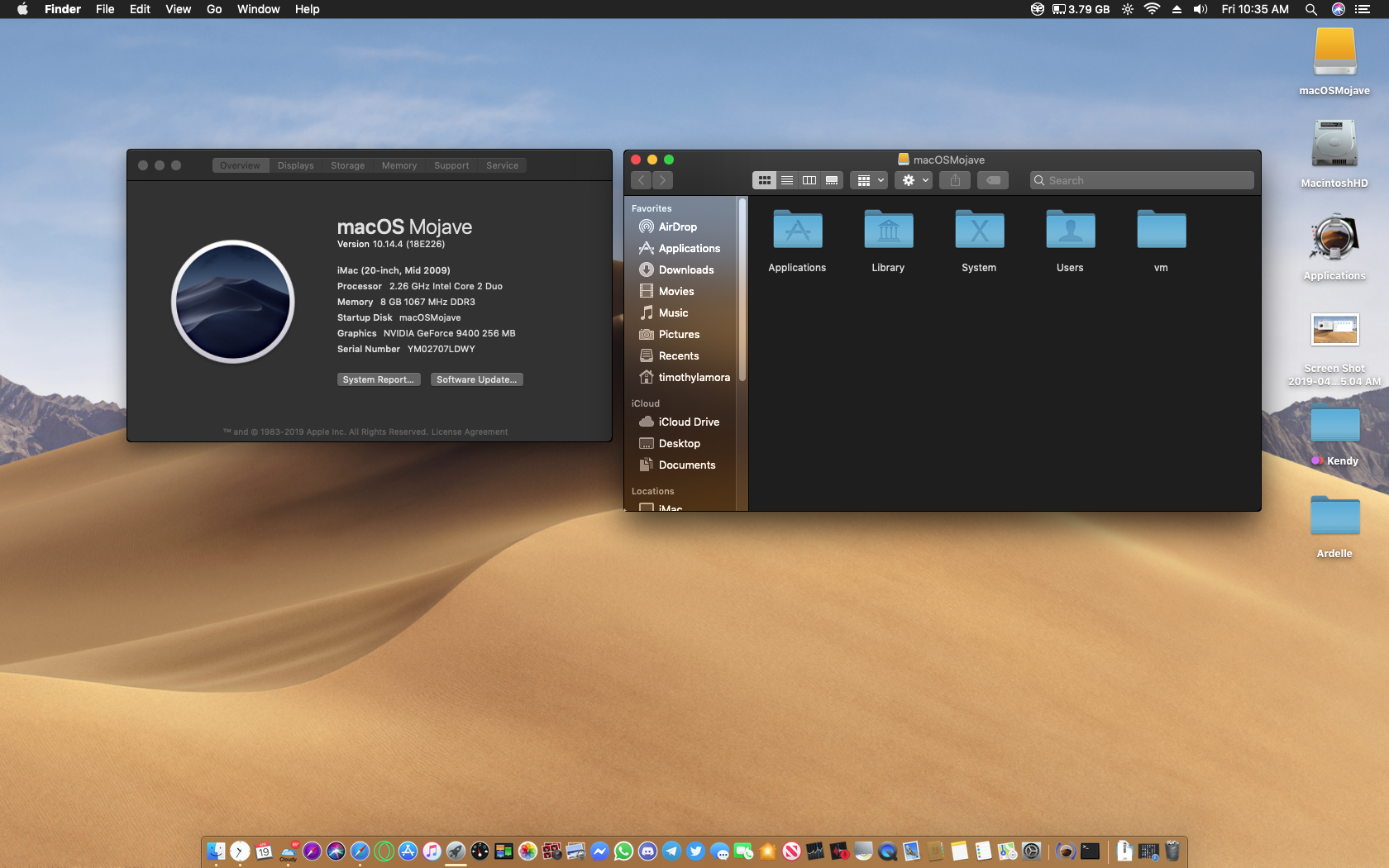
Task: Switch to the Service tab
Action: click(x=502, y=165)
